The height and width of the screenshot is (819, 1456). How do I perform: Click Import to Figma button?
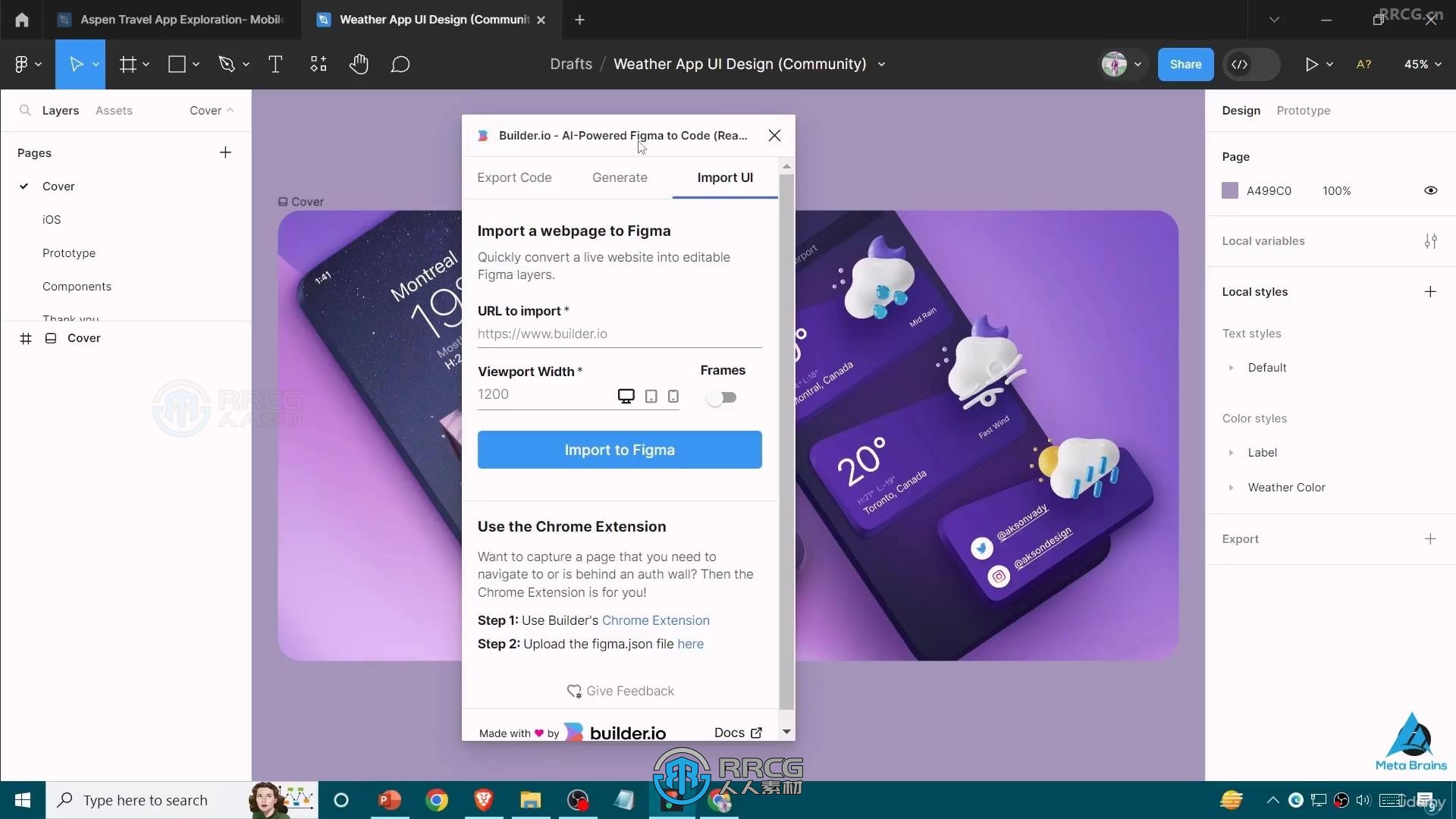tap(620, 450)
